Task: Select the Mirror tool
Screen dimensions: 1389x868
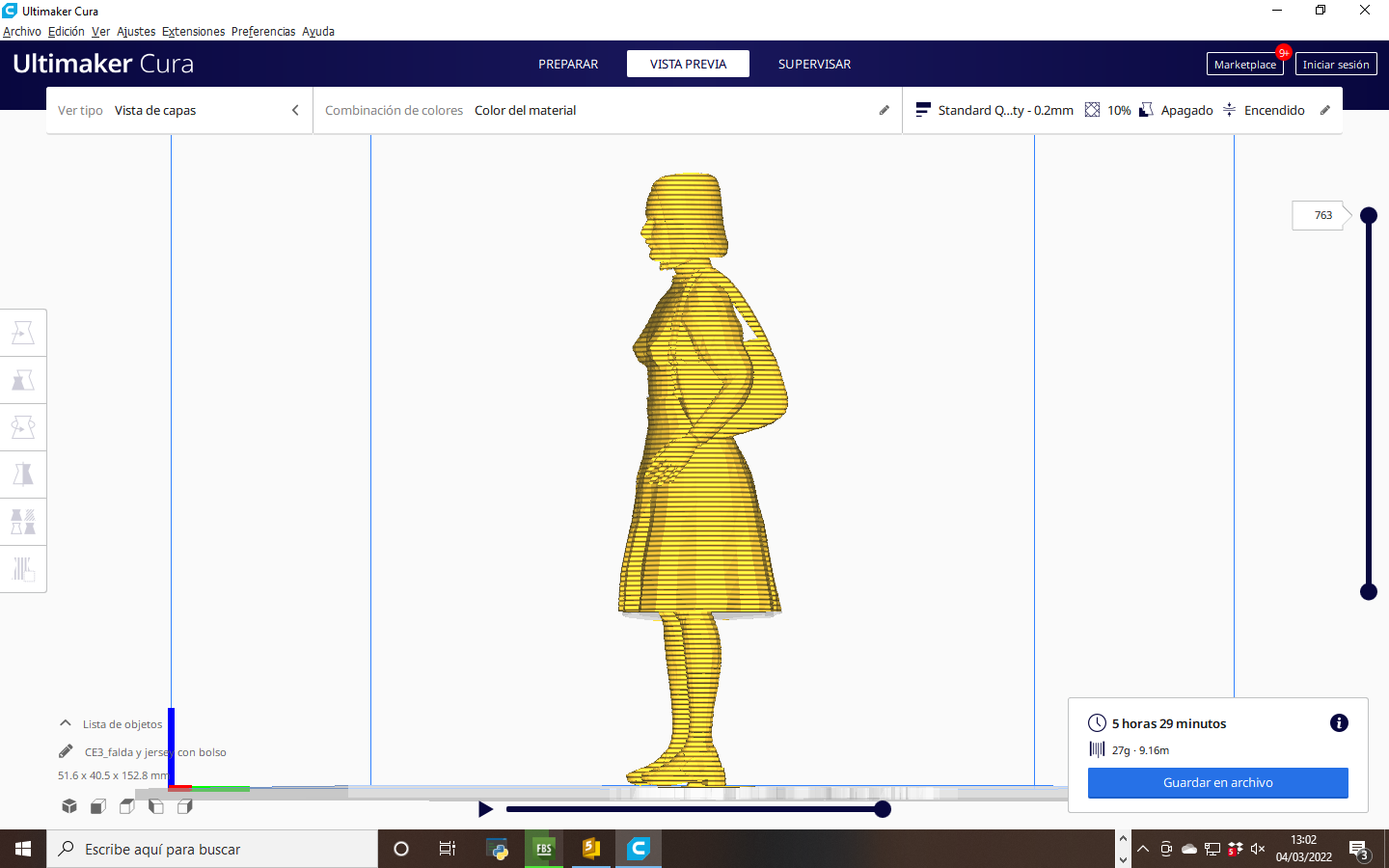Action: tap(23, 474)
